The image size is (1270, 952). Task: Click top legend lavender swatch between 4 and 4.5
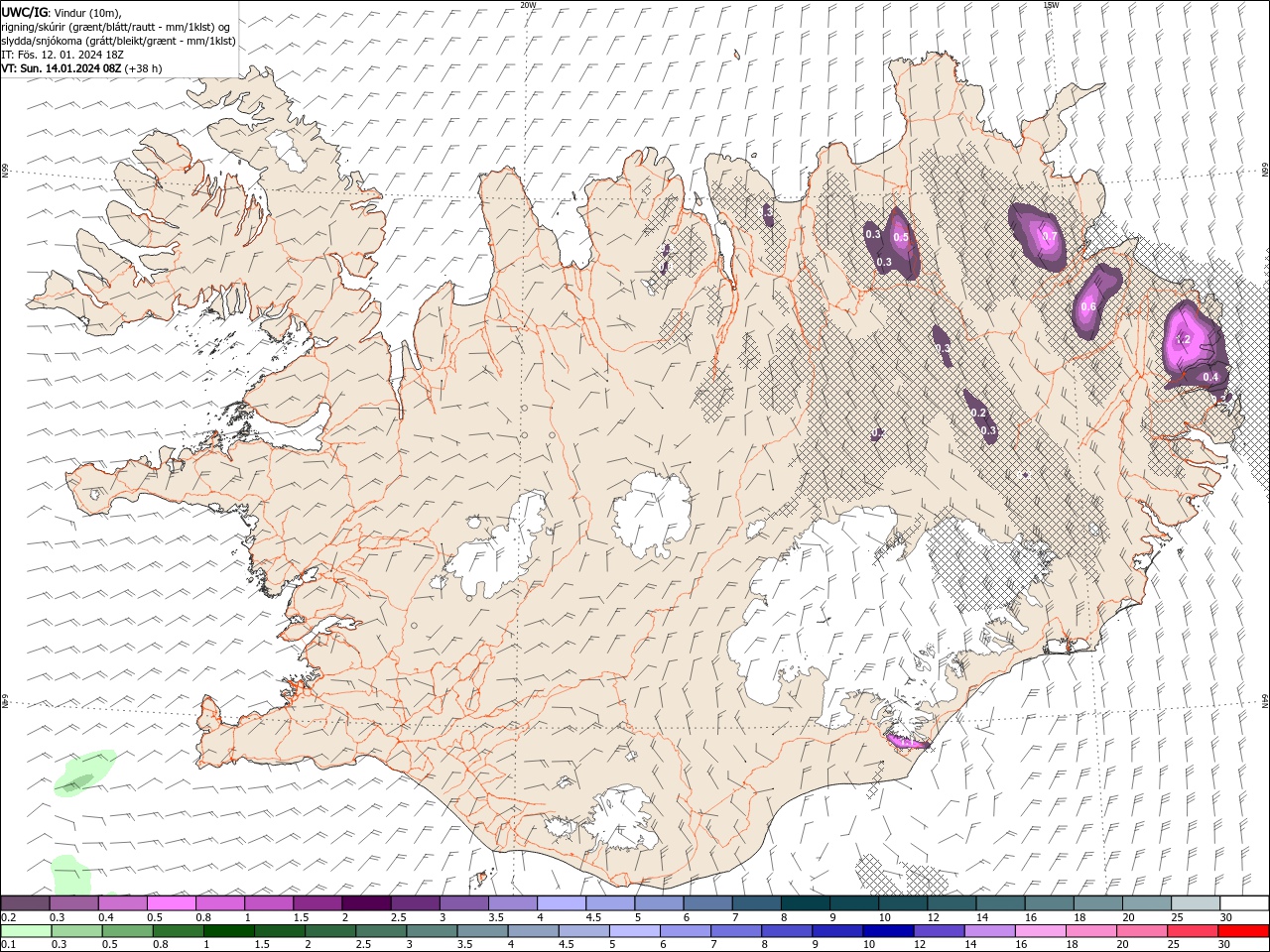562,903
